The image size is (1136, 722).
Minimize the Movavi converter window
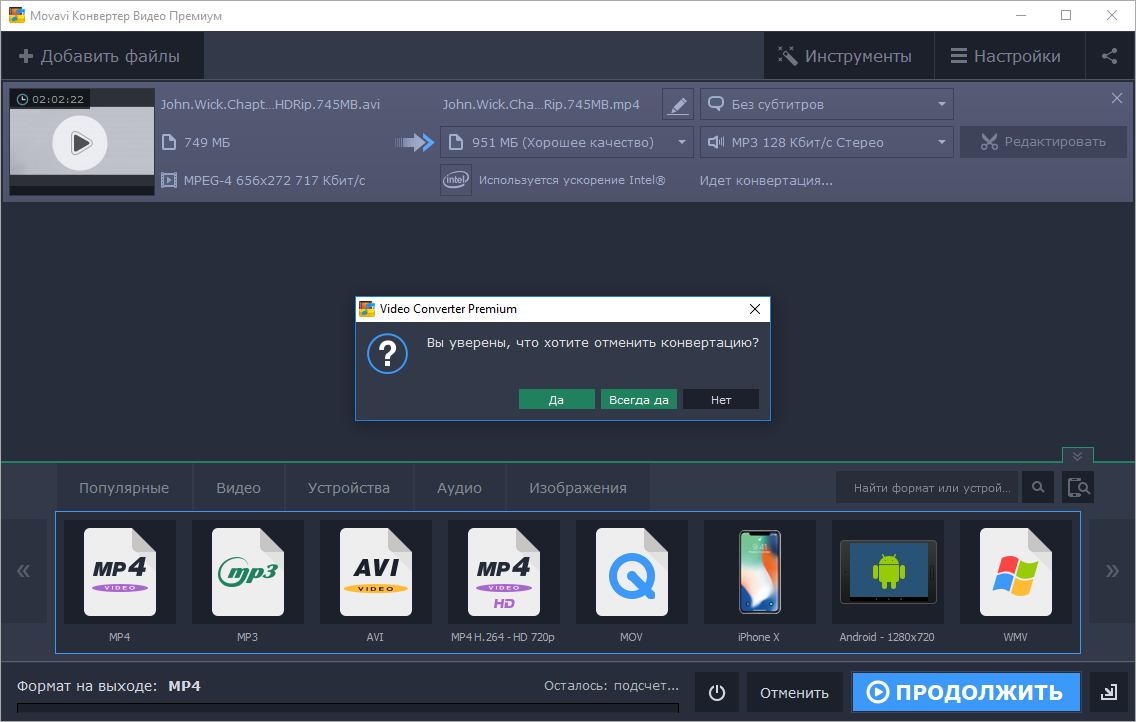coord(1021,15)
